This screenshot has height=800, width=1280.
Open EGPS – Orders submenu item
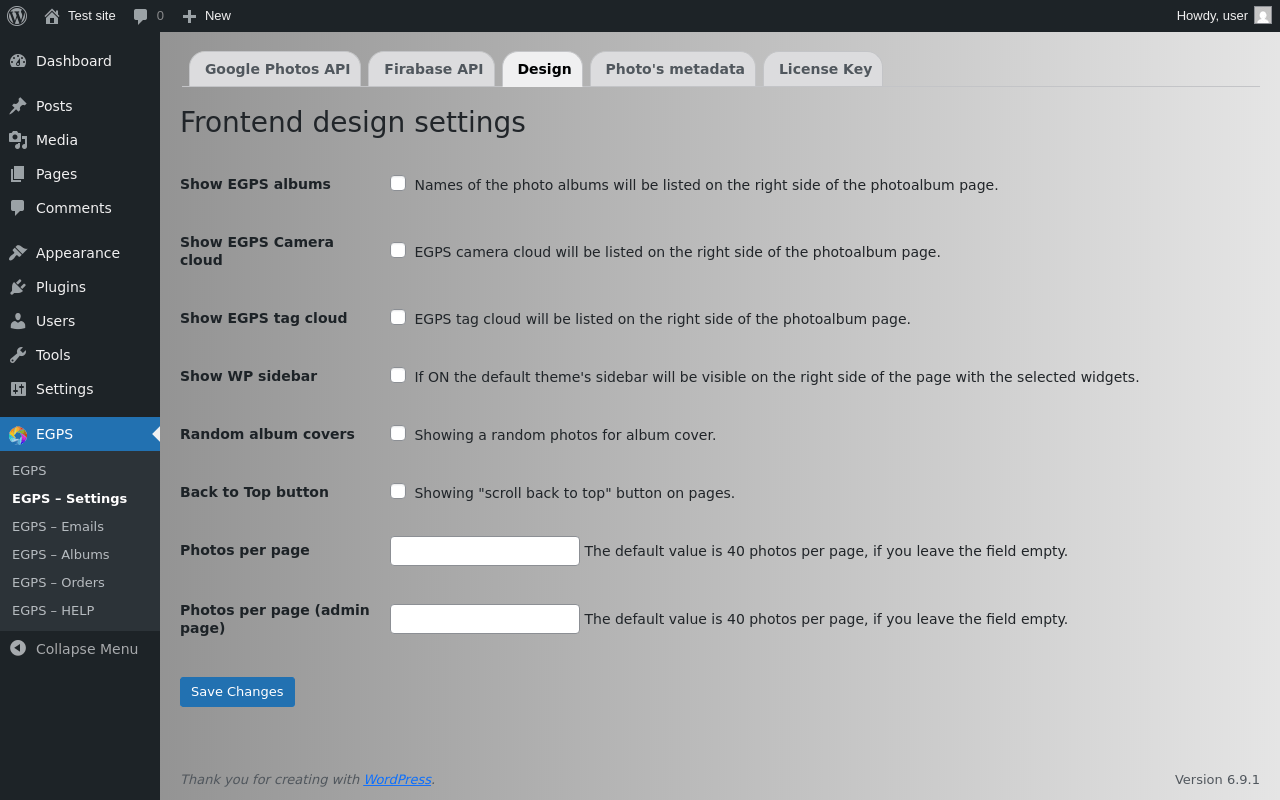pyautogui.click(x=58, y=582)
